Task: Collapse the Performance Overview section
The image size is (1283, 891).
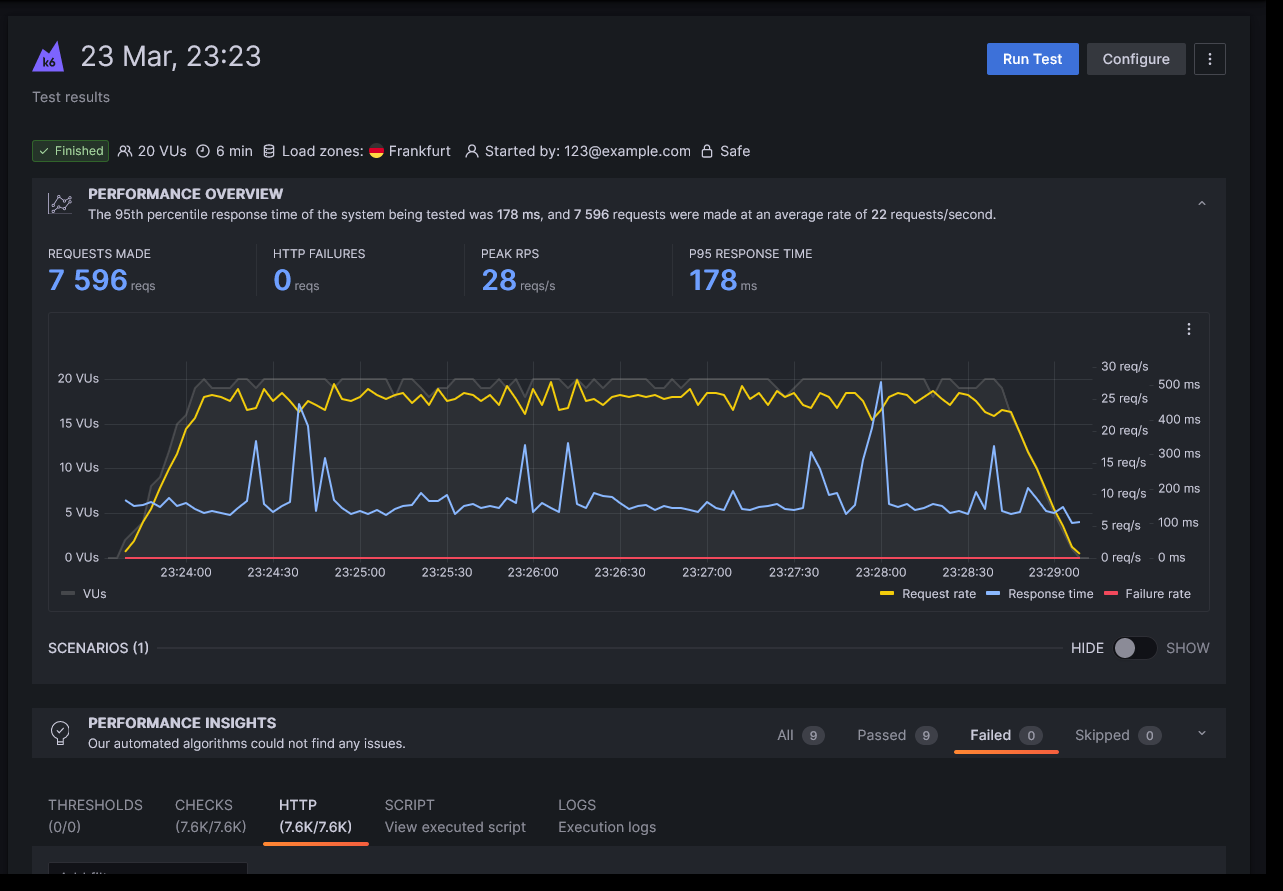Action: [x=1202, y=204]
